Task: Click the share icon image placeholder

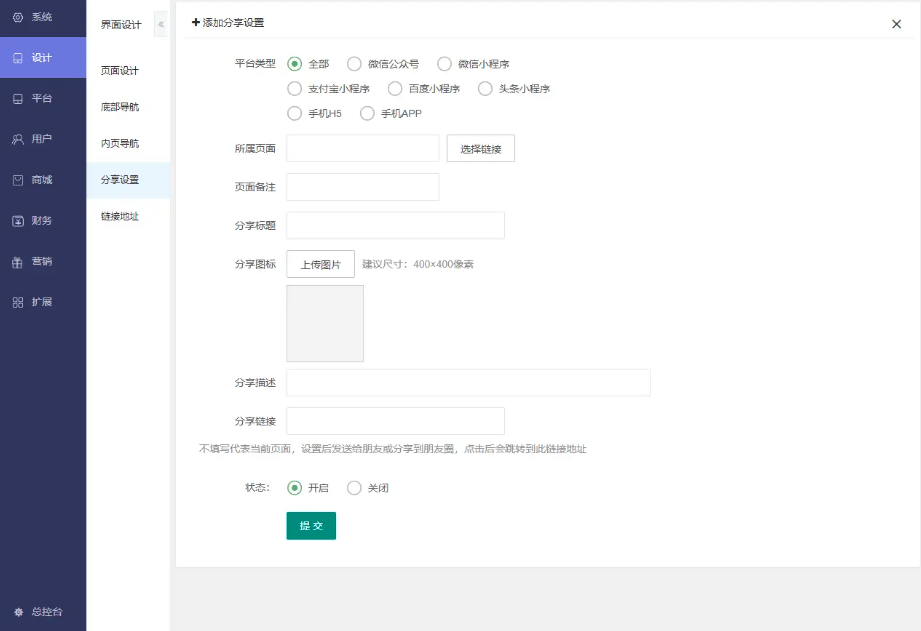Action: (325, 324)
